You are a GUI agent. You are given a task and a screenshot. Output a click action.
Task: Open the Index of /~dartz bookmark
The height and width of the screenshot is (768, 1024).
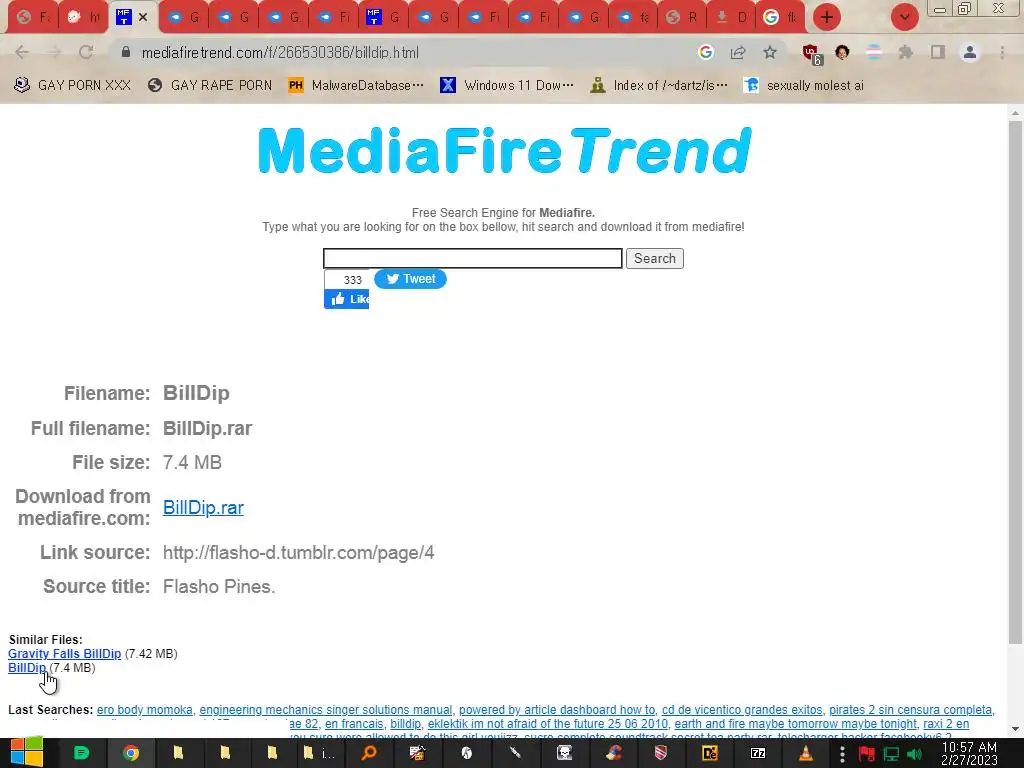point(658,85)
